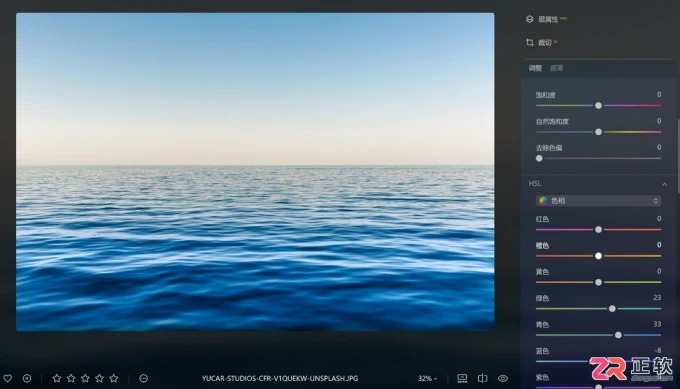
Task: Switch to the 遮罩 masking tab
Action: click(556, 68)
